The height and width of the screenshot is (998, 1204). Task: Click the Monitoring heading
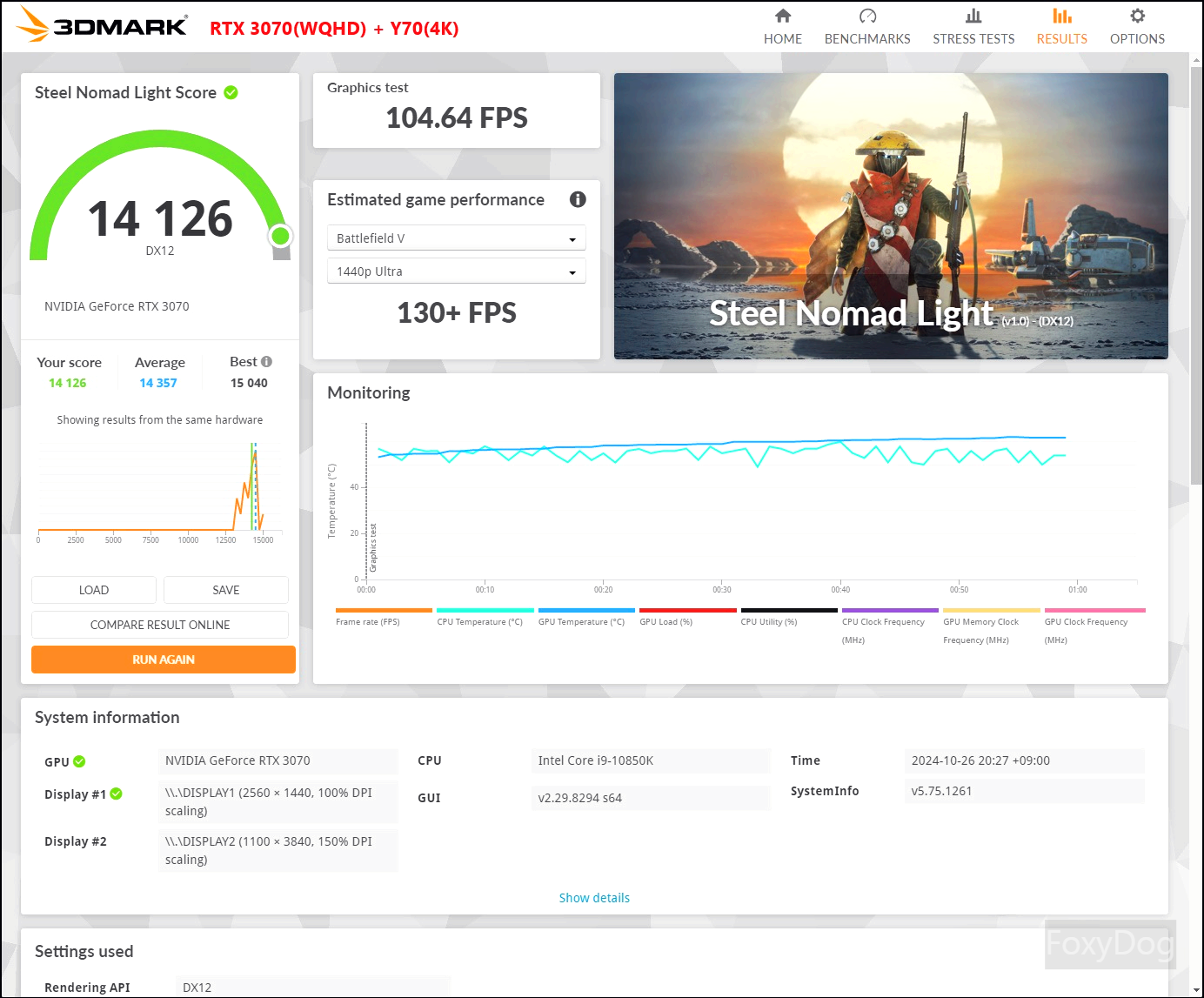pos(369,392)
